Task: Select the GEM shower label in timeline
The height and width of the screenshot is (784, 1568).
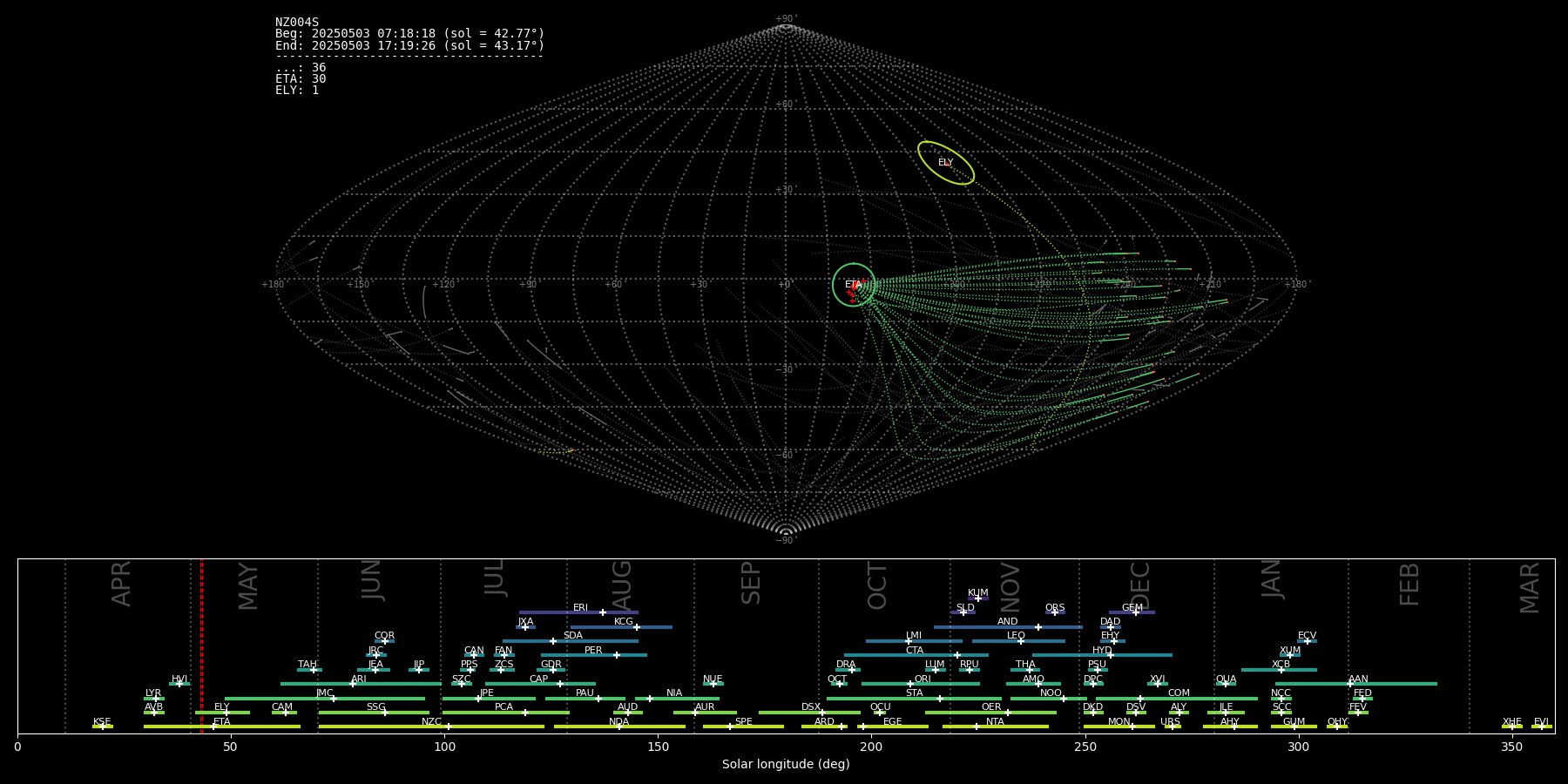Action: pyautogui.click(x=1132, y=608)
